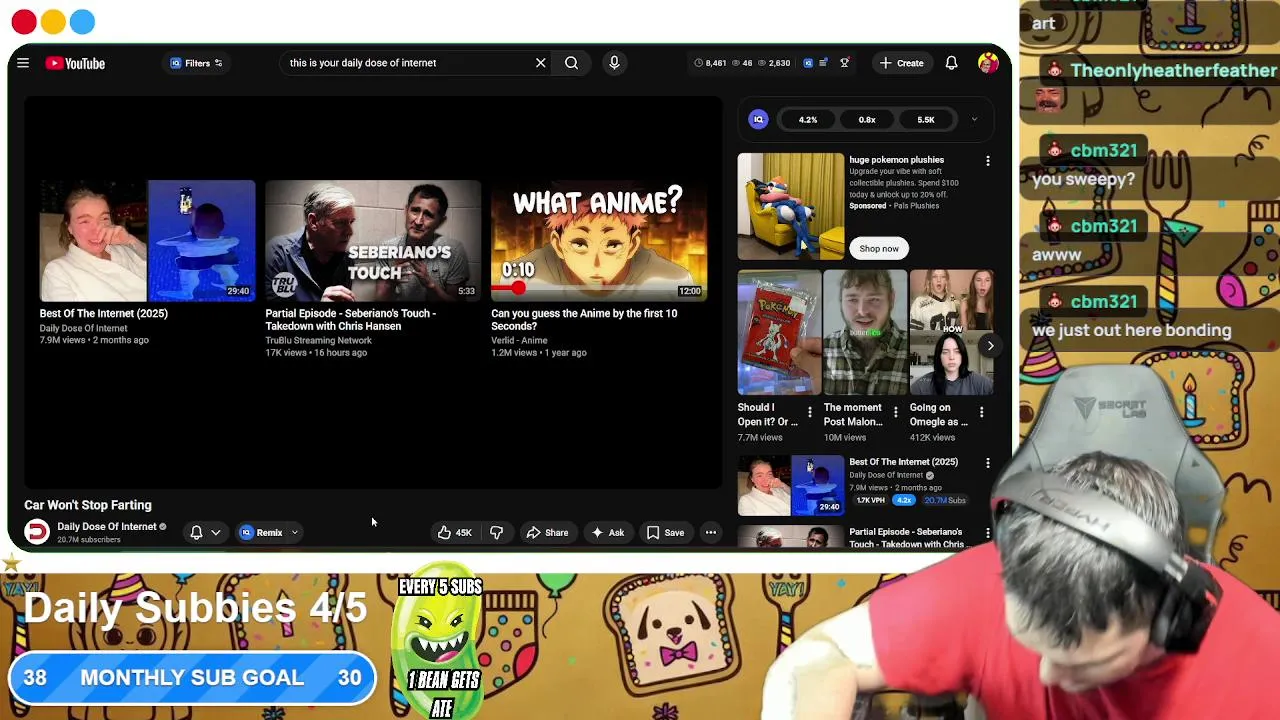Screen dimensions: 1280x720
Task: Click cbm321 'we just out here bonding' username
Action: click(x=1103, y=301)
